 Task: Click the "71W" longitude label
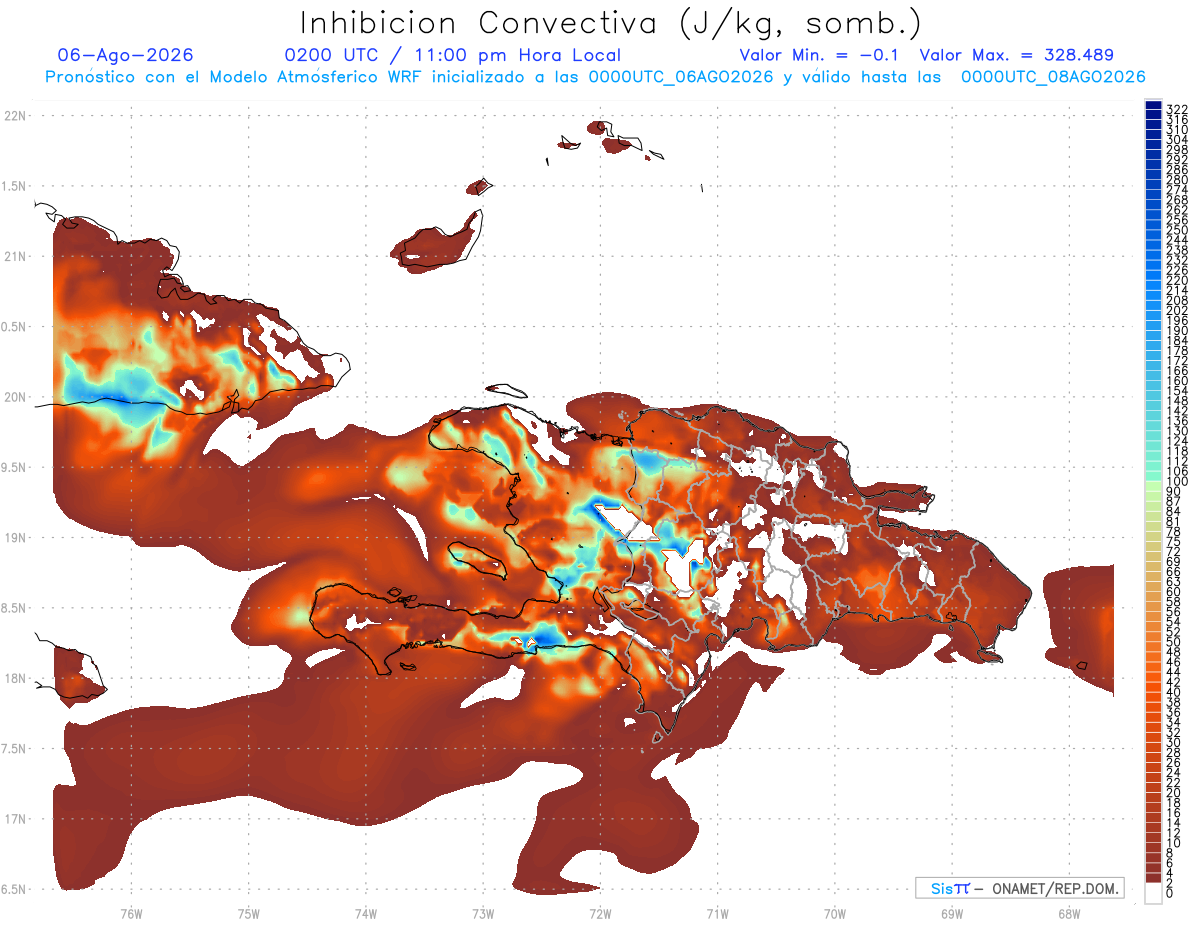[x=717, y=913]
